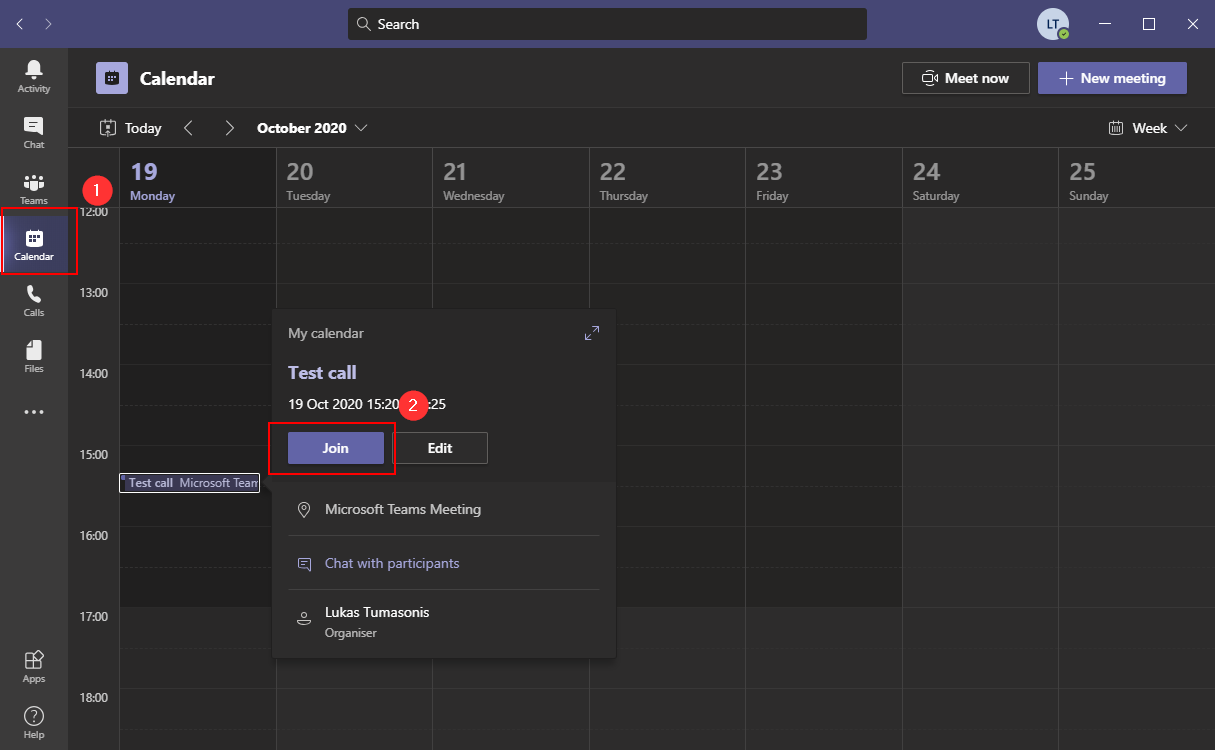
Task: Switch to the Calendar tab in sidebar
Action: click(x=34, y=244)
